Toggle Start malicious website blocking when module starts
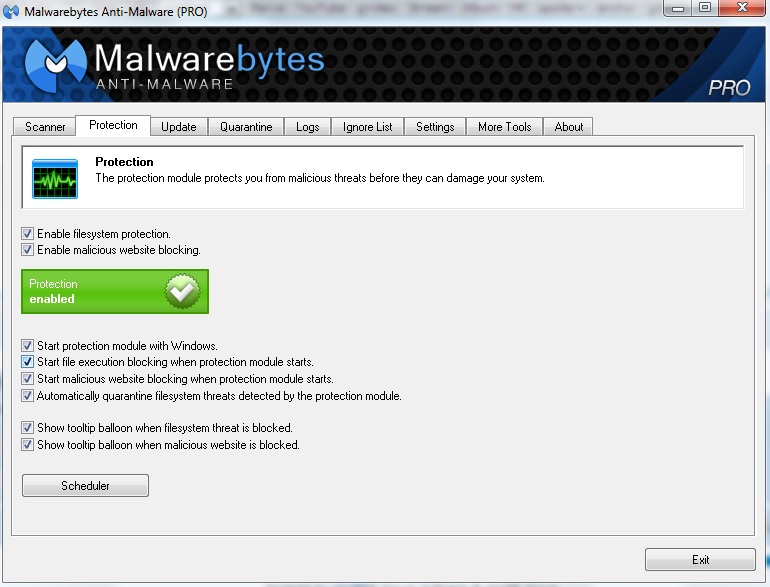 [28, 379]
